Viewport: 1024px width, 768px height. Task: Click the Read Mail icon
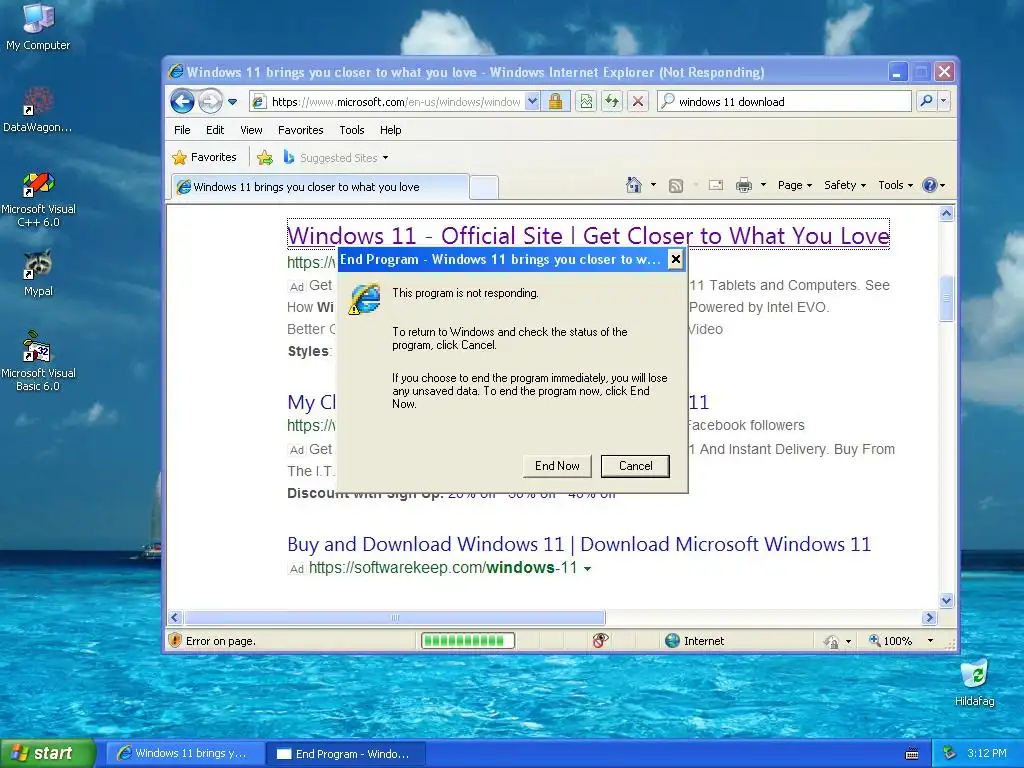coord(716,185)
